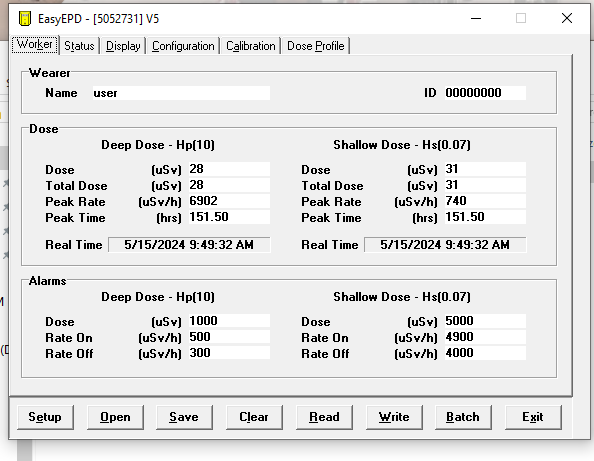Open the Dose Profile tab
The image size is (594, 461).
point(316,46)
